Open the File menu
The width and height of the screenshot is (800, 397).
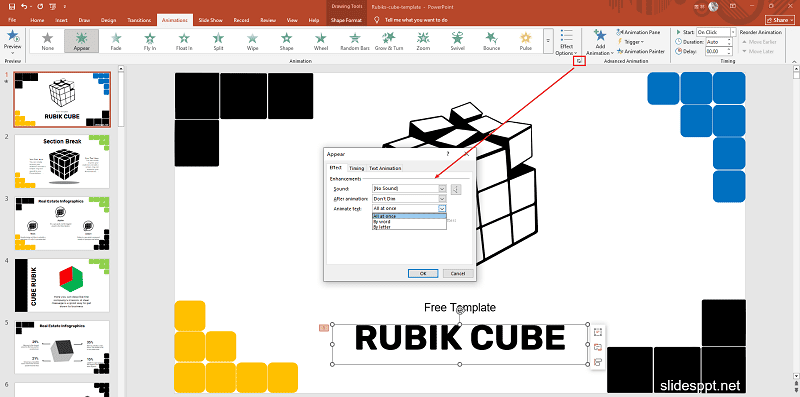click(x=13, y=20)
